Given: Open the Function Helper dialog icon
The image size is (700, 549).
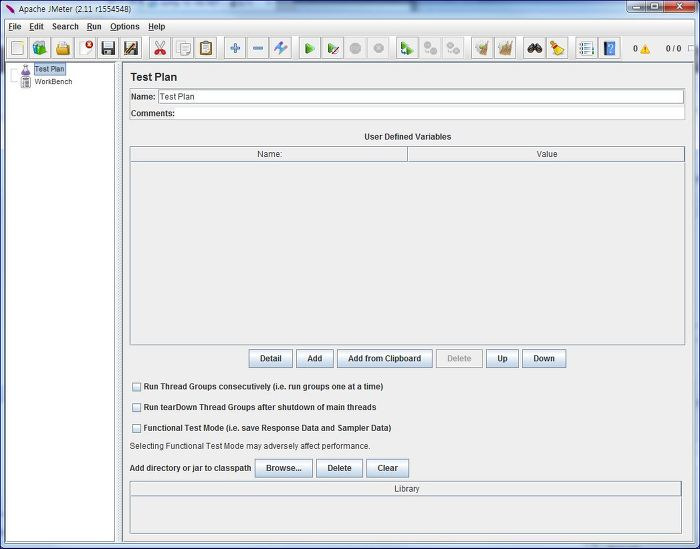Looking at the screenshot, I should 586,48.
